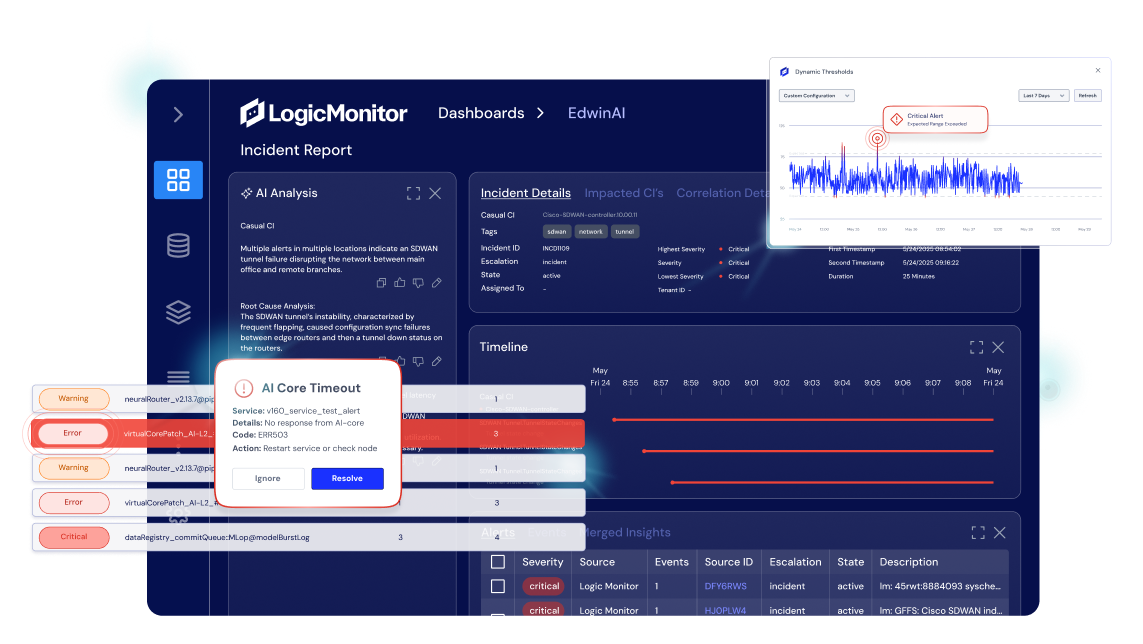Thumbs down the Root Cause Analysis
Screen dimensions: 1143x644
coord(418,361)
